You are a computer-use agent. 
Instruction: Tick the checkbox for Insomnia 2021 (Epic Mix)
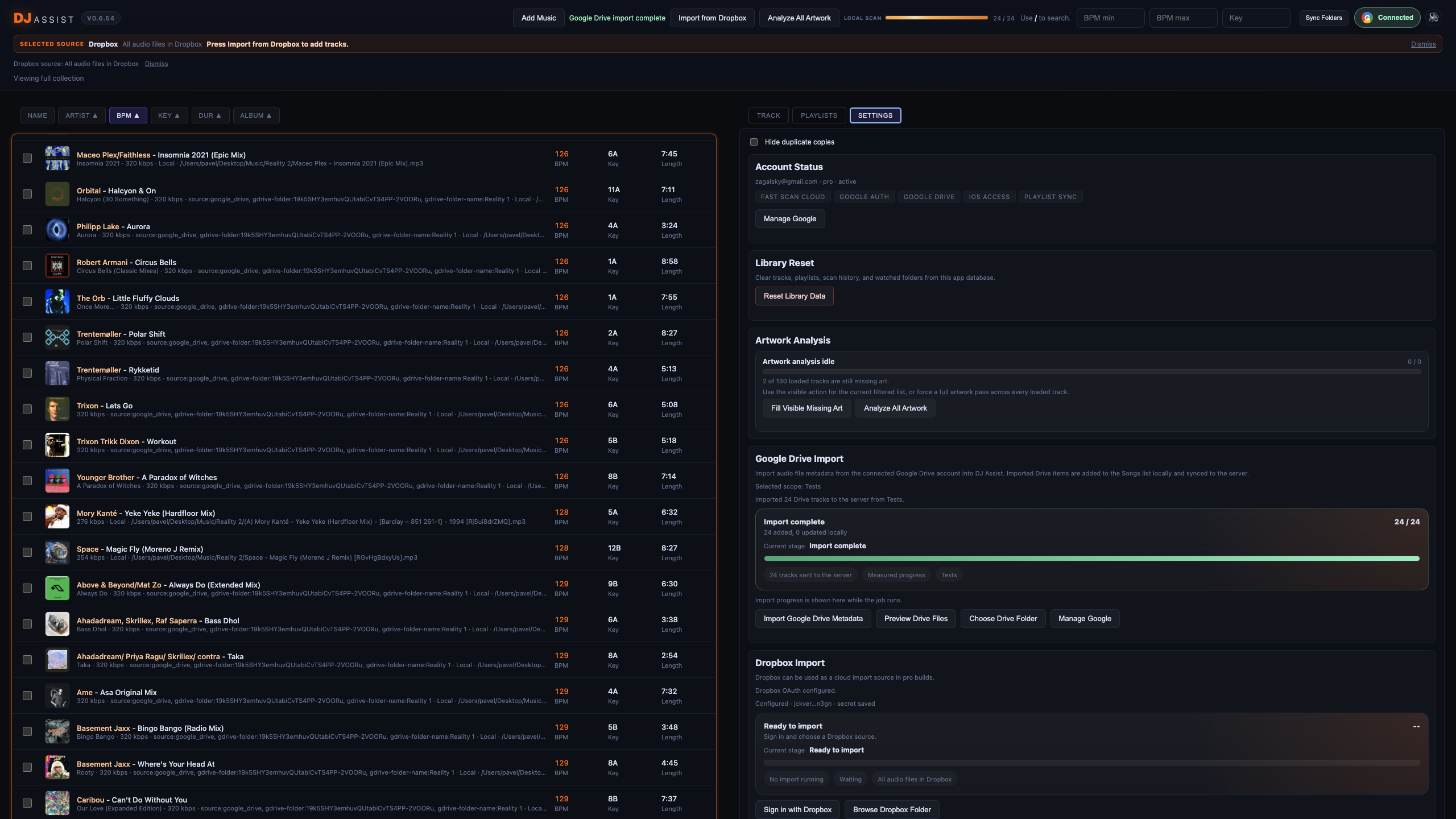tap(27, 158)
